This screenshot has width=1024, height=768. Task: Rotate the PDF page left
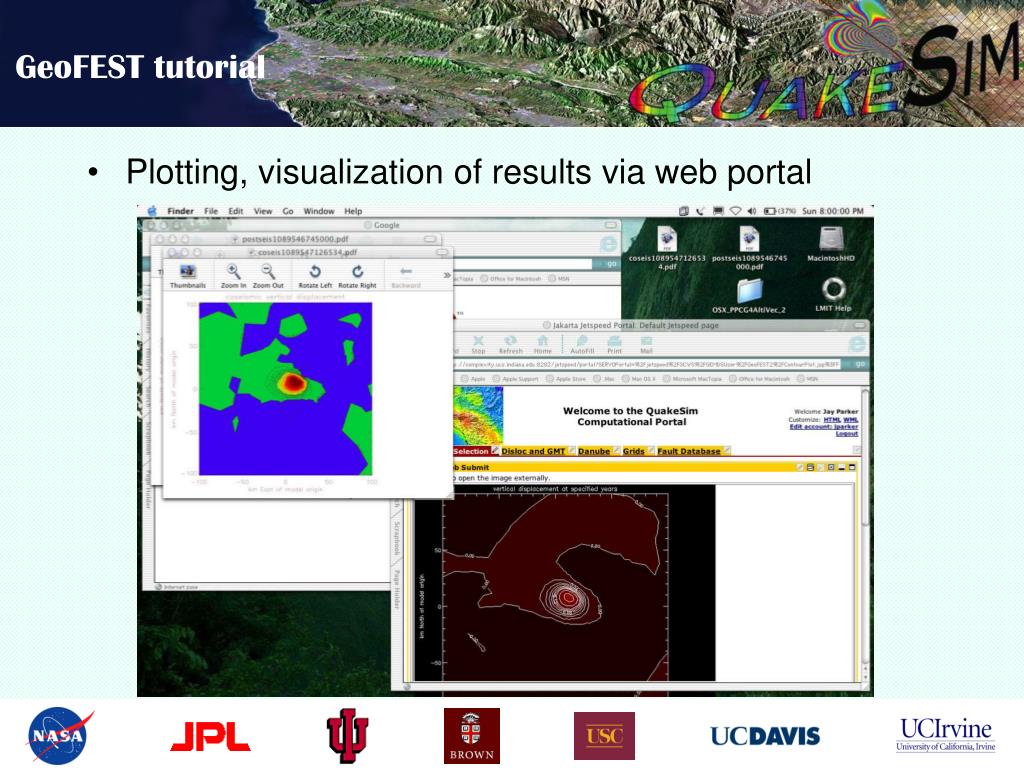(x=315, y=276)
